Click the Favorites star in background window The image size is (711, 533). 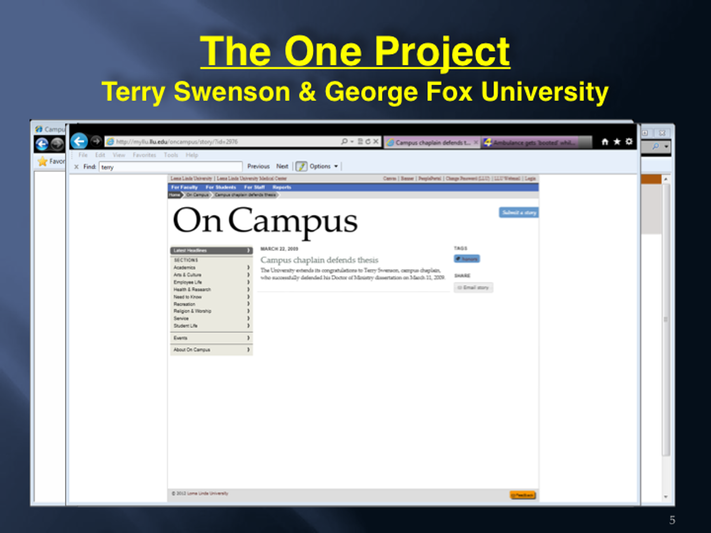click(43, 161)
